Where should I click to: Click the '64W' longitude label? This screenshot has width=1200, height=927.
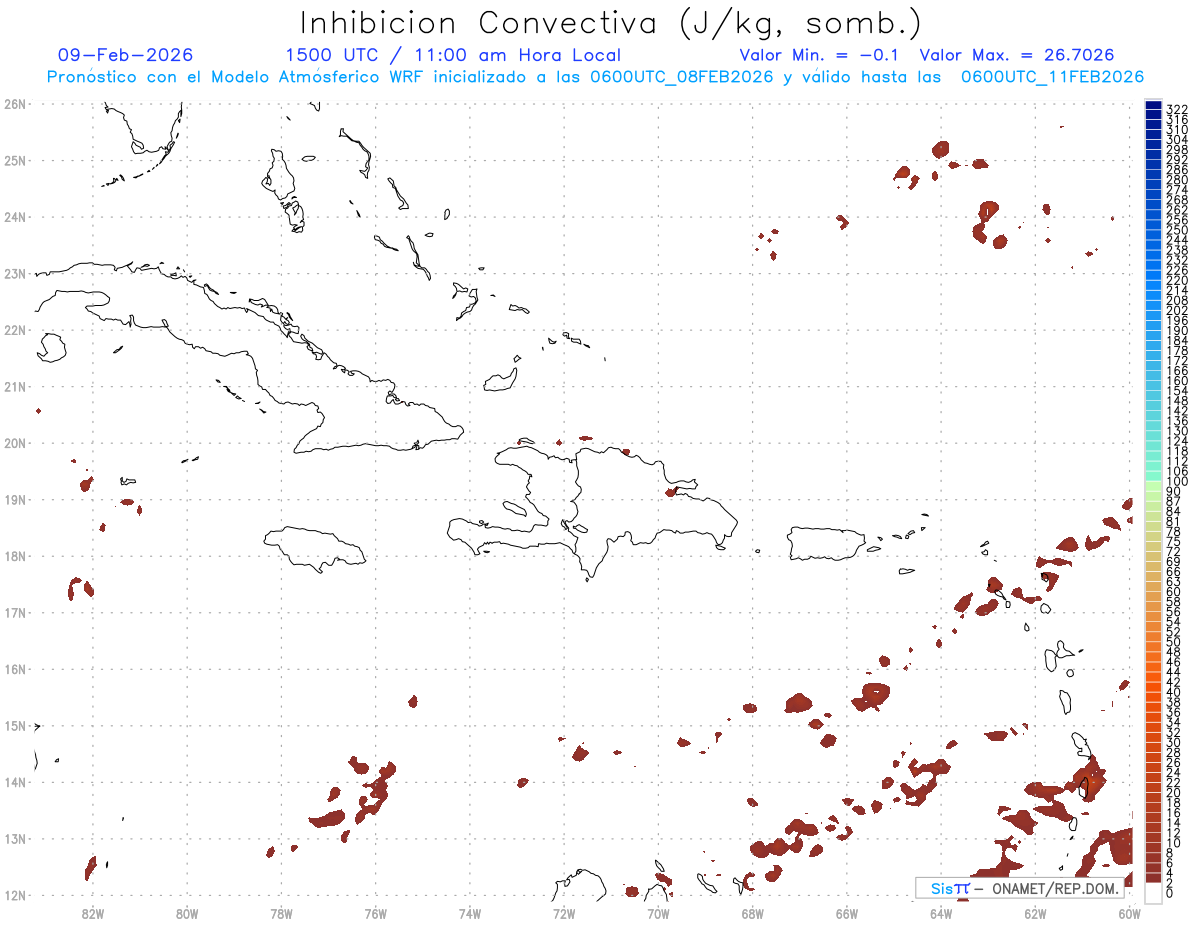point(941,912)
